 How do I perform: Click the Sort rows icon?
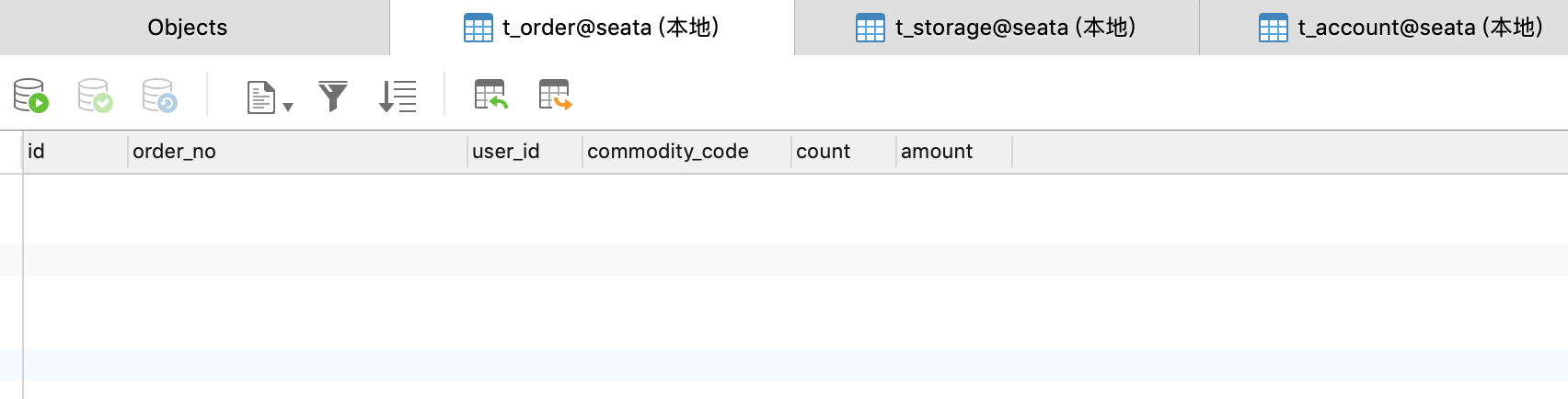coord(398,96)
